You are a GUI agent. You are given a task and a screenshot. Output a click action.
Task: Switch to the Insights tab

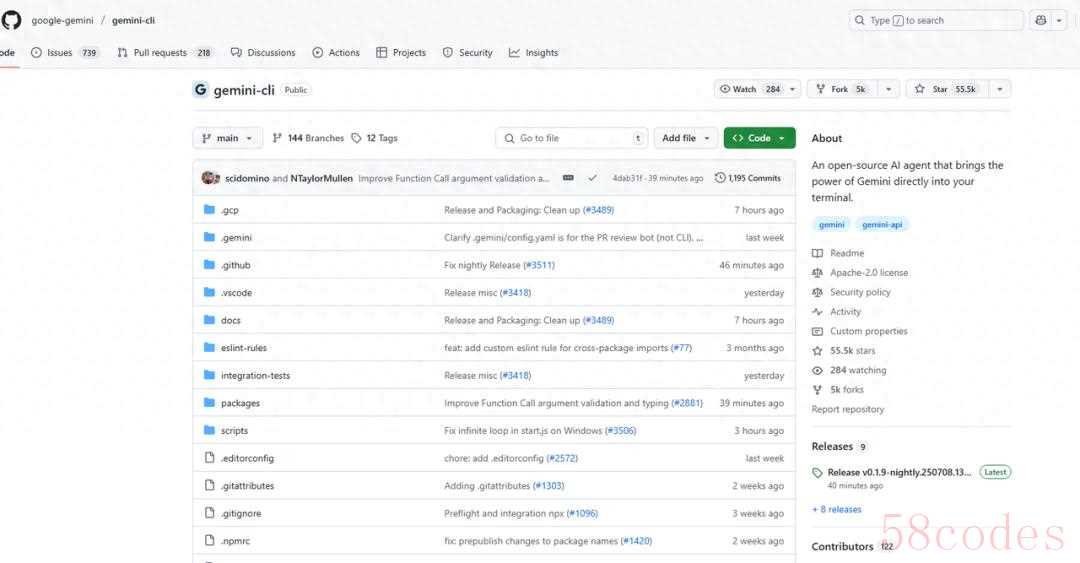pyautogui.click(x=533, y=52)
